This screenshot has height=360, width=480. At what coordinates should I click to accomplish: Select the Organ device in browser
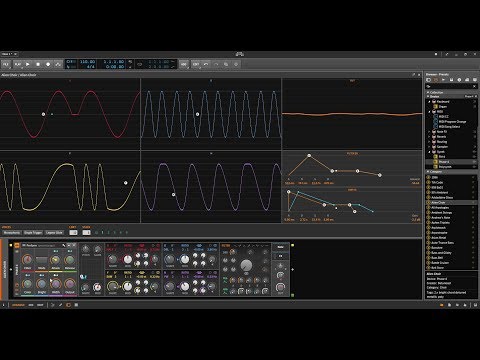[443, 107]
